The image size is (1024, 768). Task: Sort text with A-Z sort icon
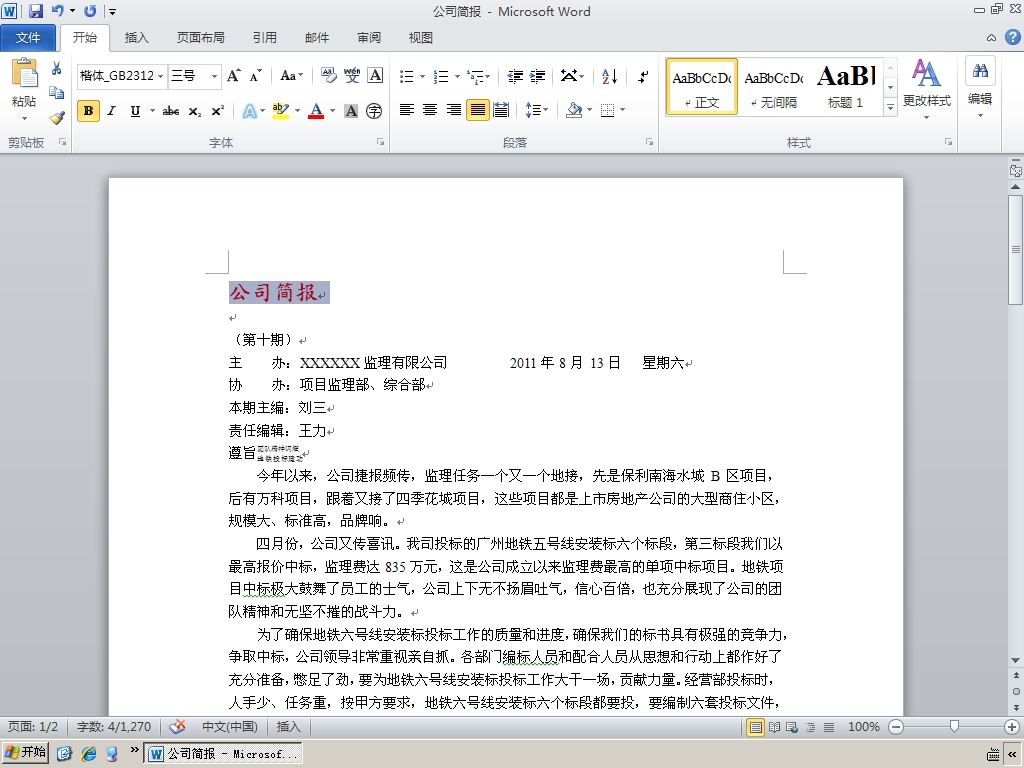click(609, 76)
